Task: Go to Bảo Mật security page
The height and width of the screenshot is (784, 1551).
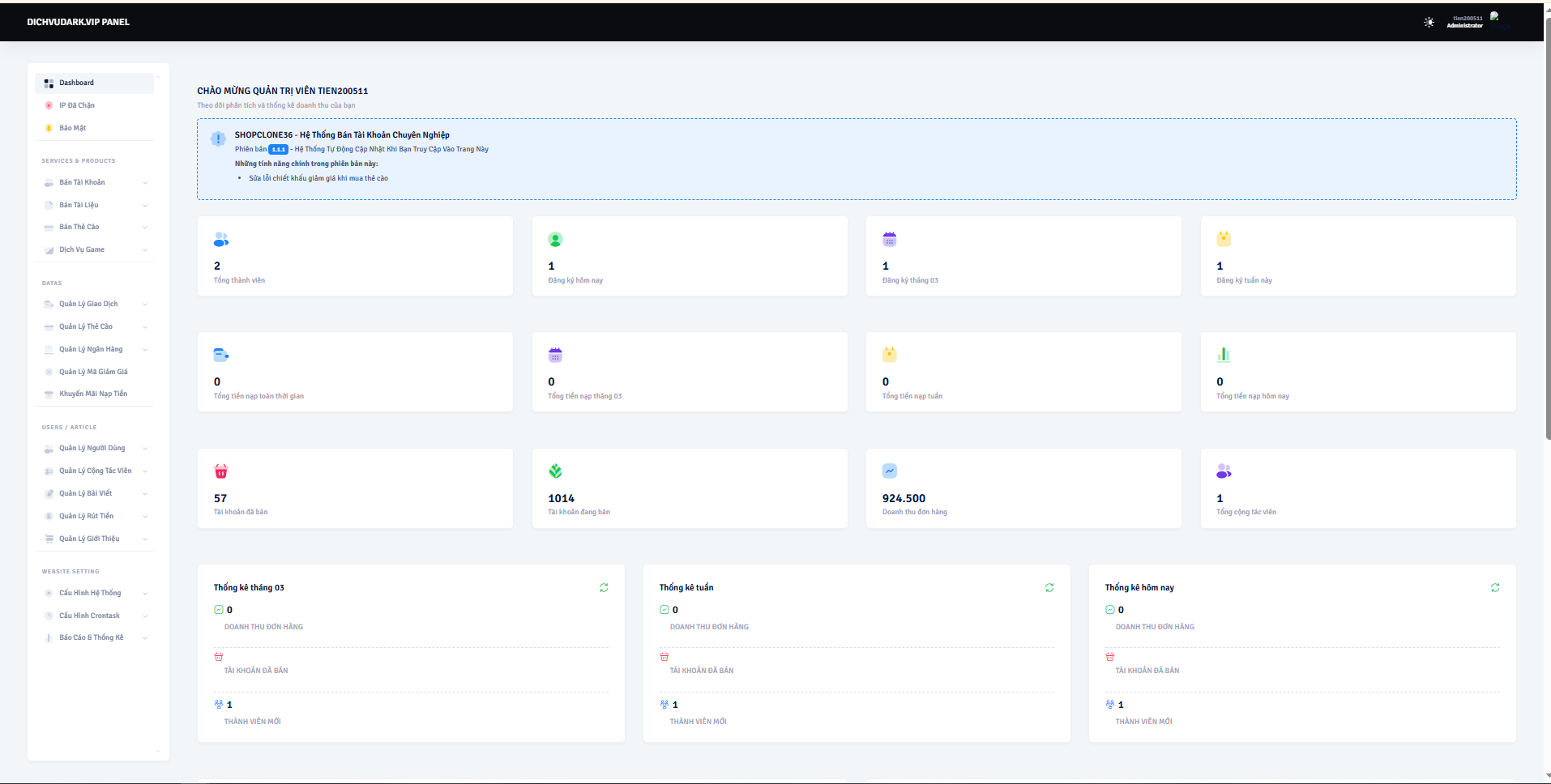Action: pyautogui.click(x=73, y=128)
